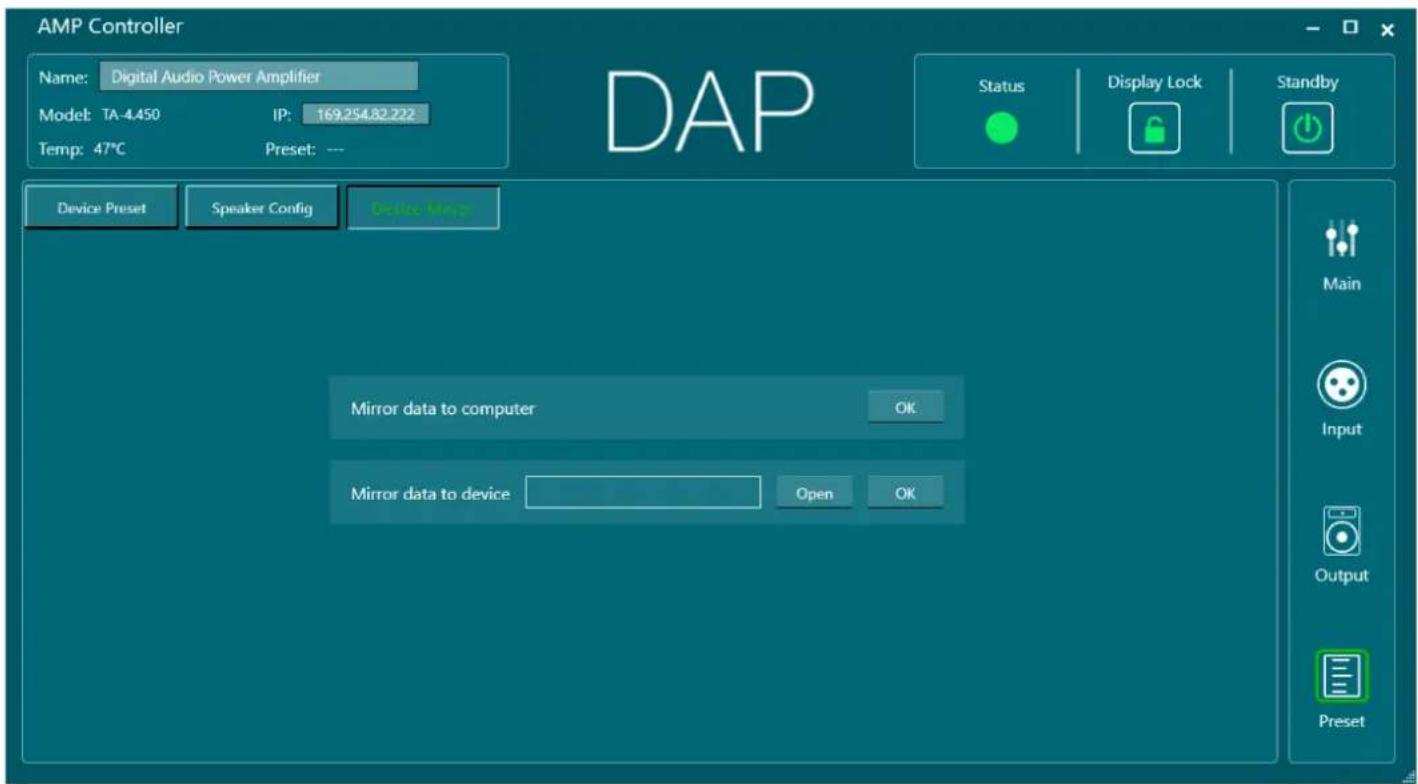Open the Output speaker section
This screenshot has width=1418, height=784.
click(x=1341, y=545)
